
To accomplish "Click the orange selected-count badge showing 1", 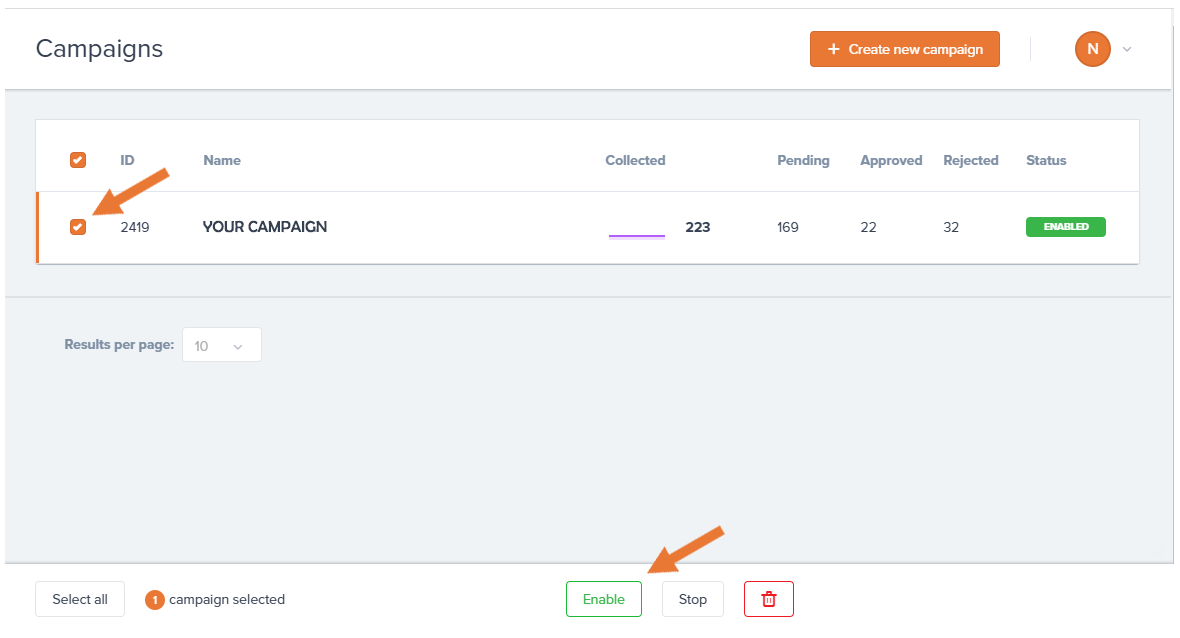I will click(155, 600).
